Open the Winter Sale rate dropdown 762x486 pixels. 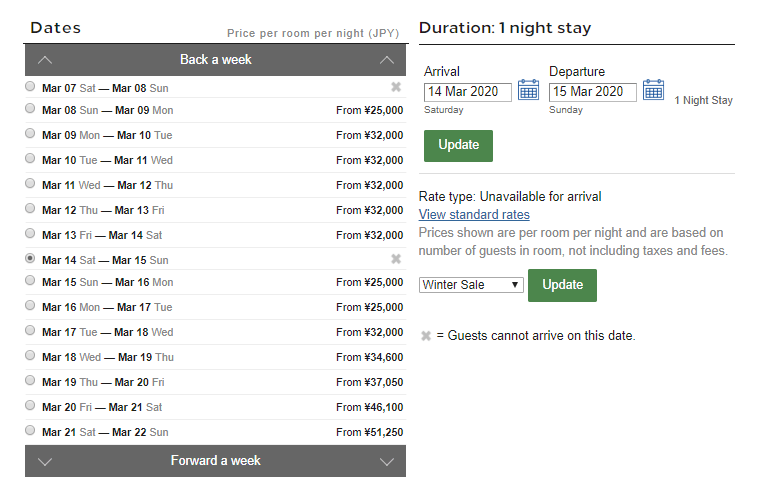pos(471,285)
